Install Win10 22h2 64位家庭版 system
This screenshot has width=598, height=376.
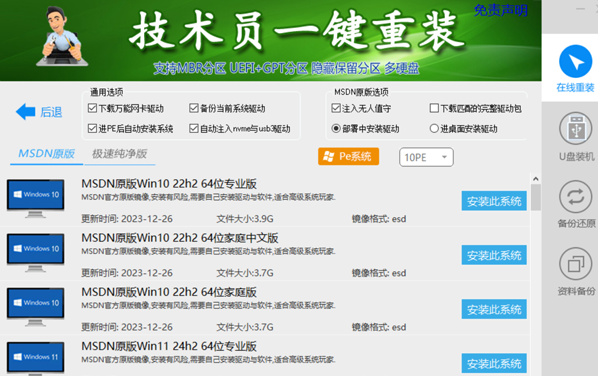494,309
